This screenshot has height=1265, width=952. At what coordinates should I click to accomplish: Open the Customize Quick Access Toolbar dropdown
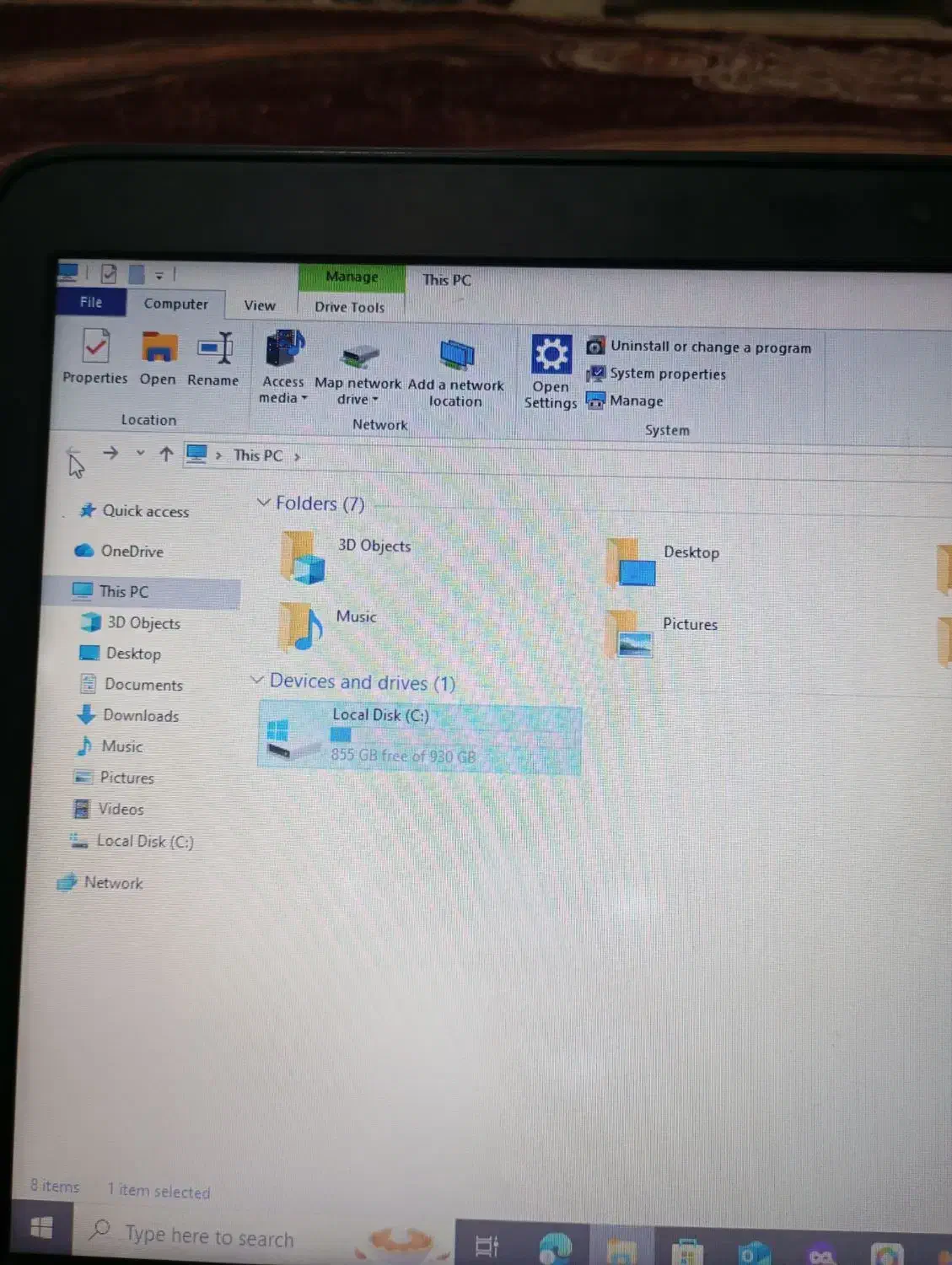click(x=159, y=275)
